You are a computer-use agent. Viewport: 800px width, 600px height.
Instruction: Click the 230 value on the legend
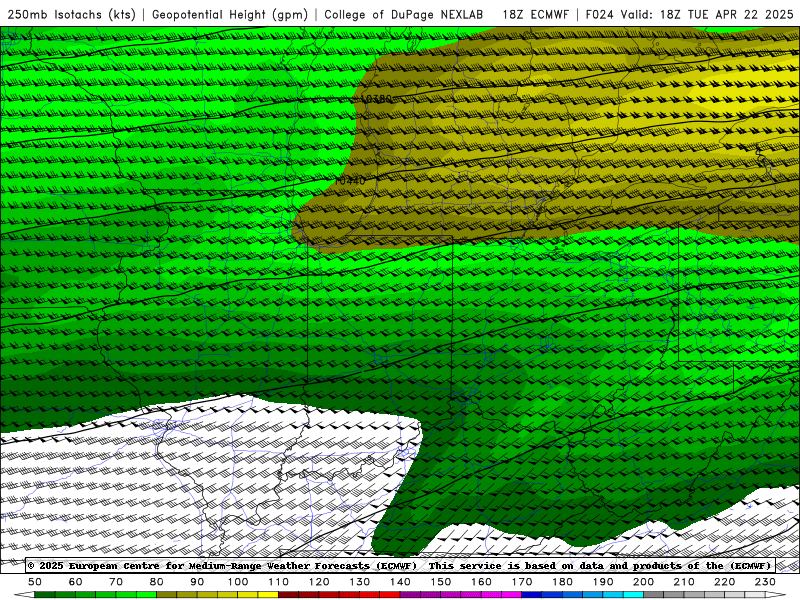pos(765,582)
